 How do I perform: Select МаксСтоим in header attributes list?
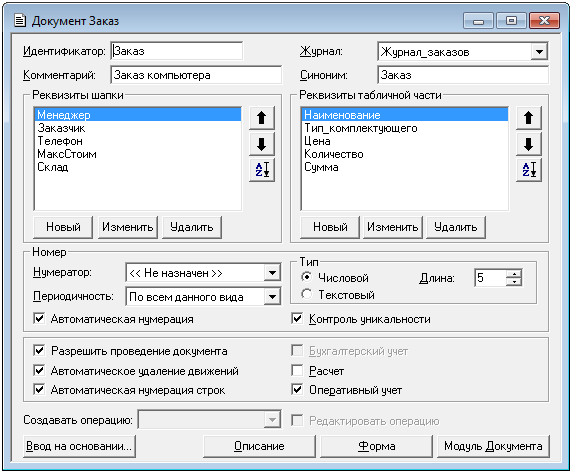pos(138,154)
